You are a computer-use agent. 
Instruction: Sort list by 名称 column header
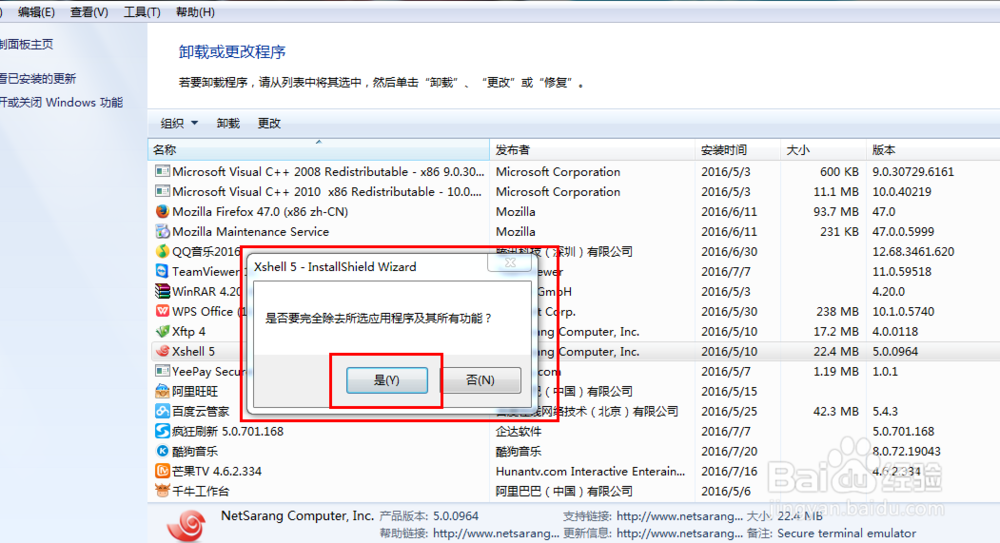[318, 150]
